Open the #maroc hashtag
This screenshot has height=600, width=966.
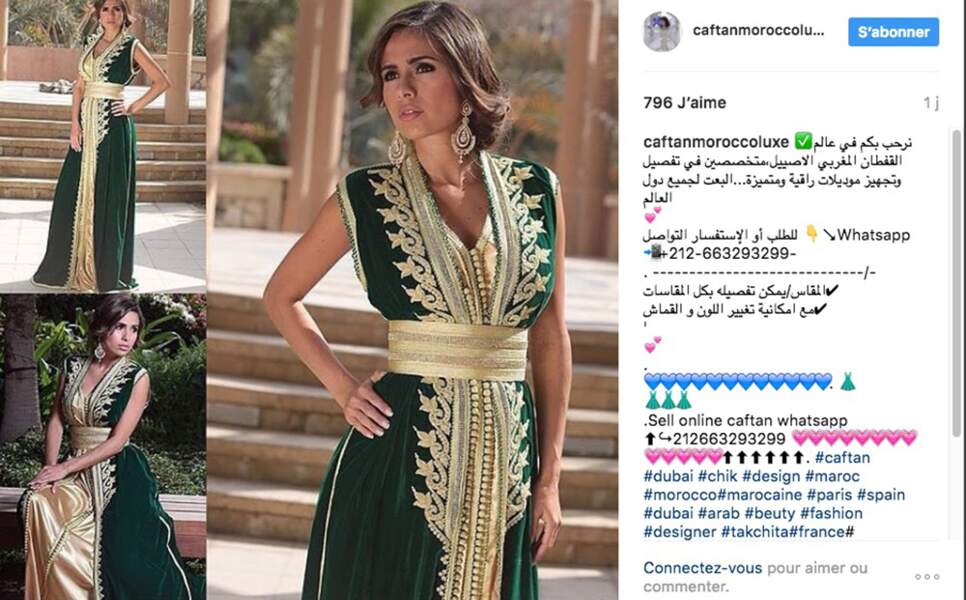[832, 476]
